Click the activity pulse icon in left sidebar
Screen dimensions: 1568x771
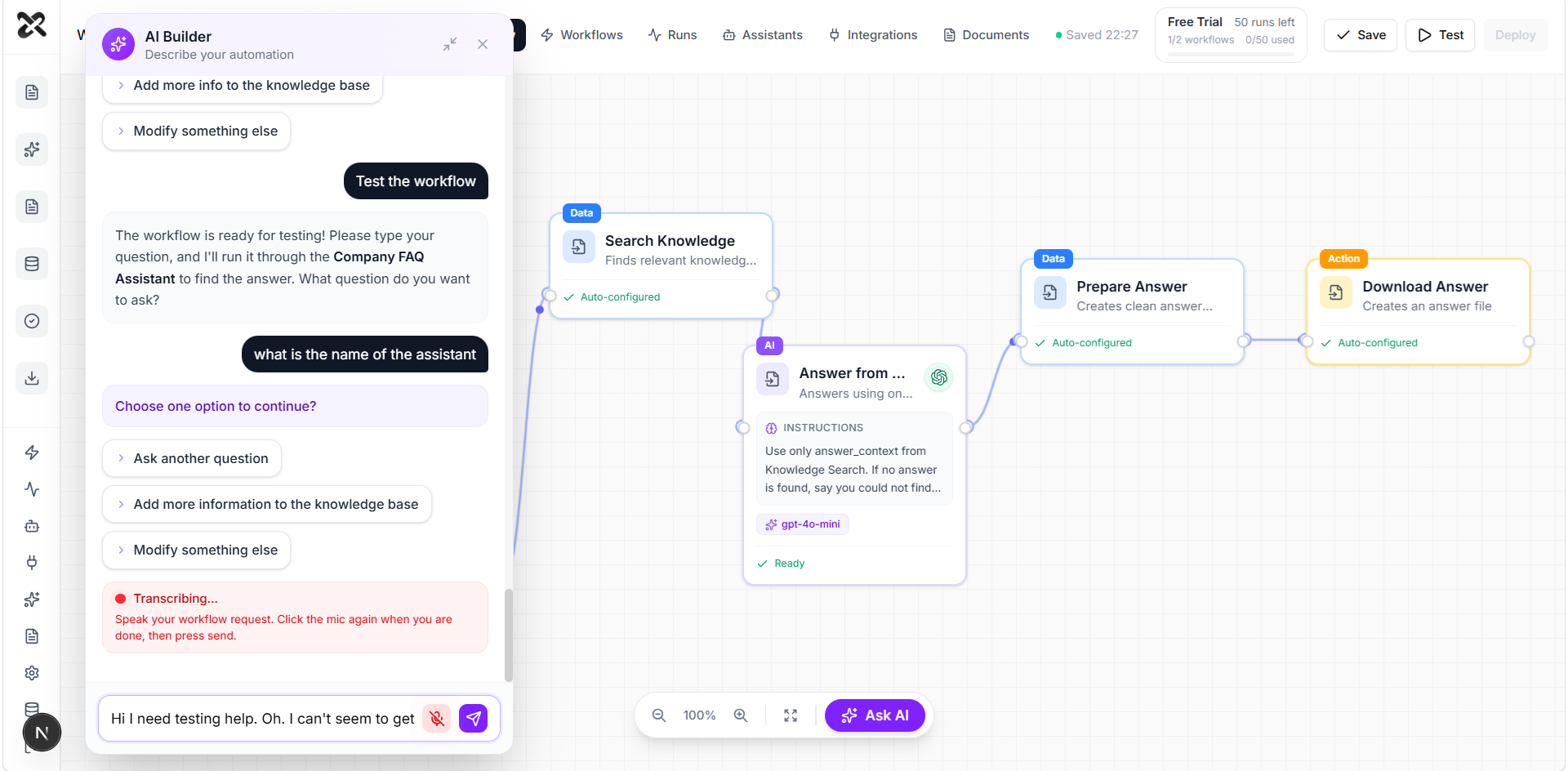[x=32, y=489]
